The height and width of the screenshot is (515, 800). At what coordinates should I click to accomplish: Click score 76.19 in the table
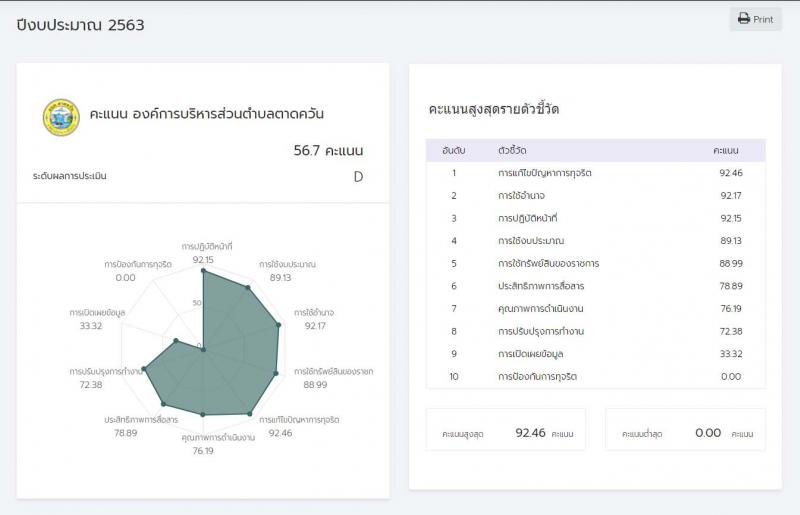pyautogui.click(x=731, y=308)
